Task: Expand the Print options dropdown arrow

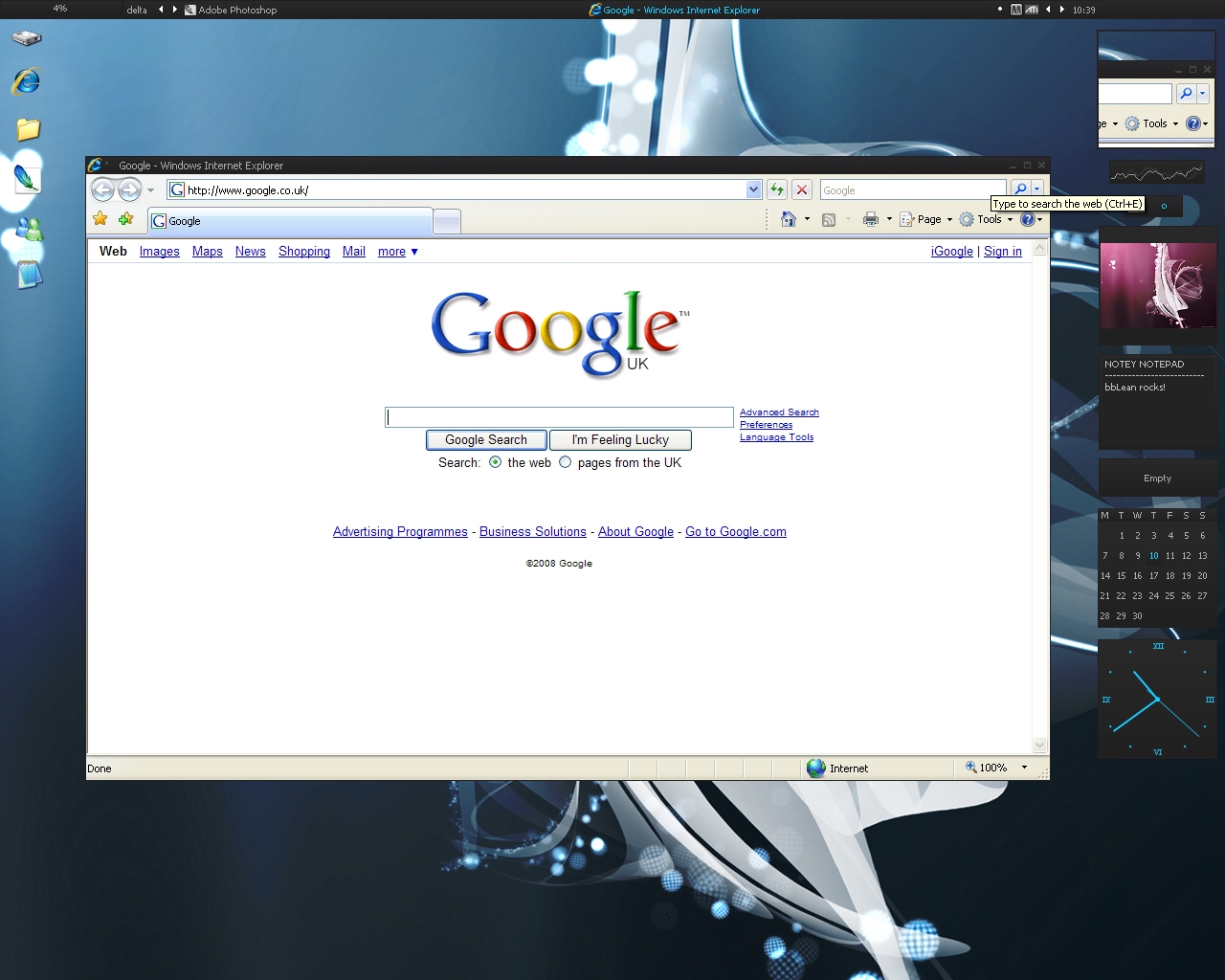Action: 889,219
